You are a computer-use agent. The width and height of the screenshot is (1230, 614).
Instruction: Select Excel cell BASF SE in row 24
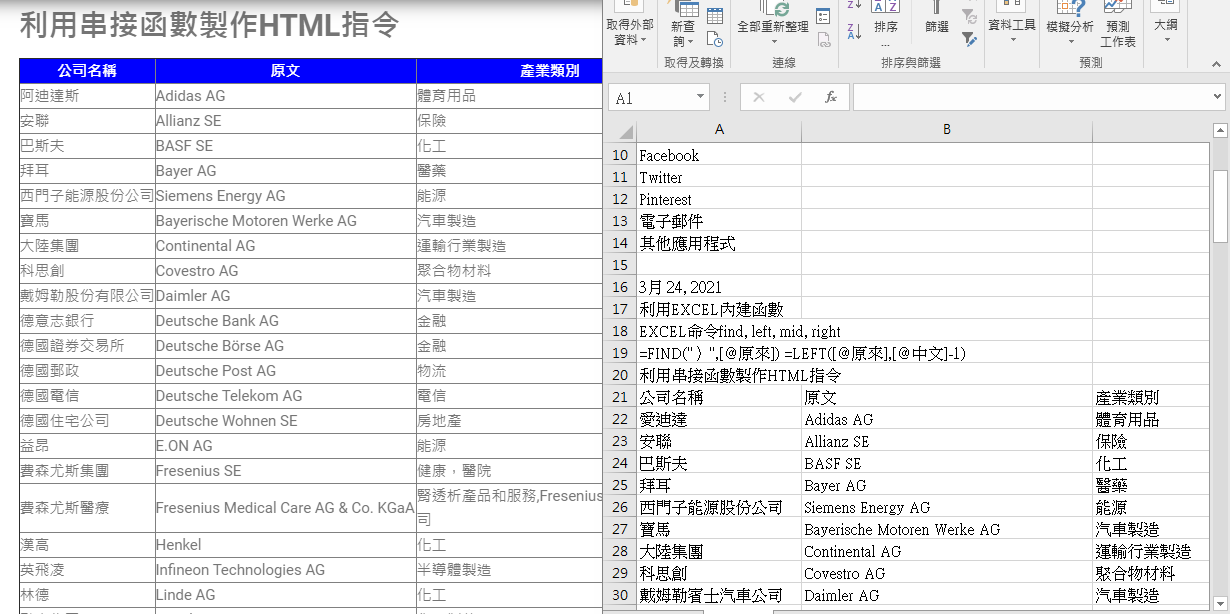[946, 463]
